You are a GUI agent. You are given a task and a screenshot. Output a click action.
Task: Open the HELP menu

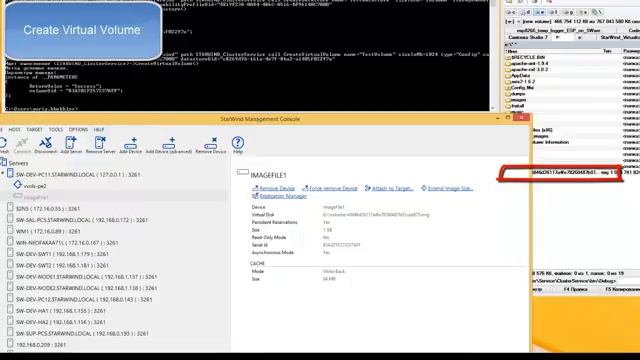point(99,129)
